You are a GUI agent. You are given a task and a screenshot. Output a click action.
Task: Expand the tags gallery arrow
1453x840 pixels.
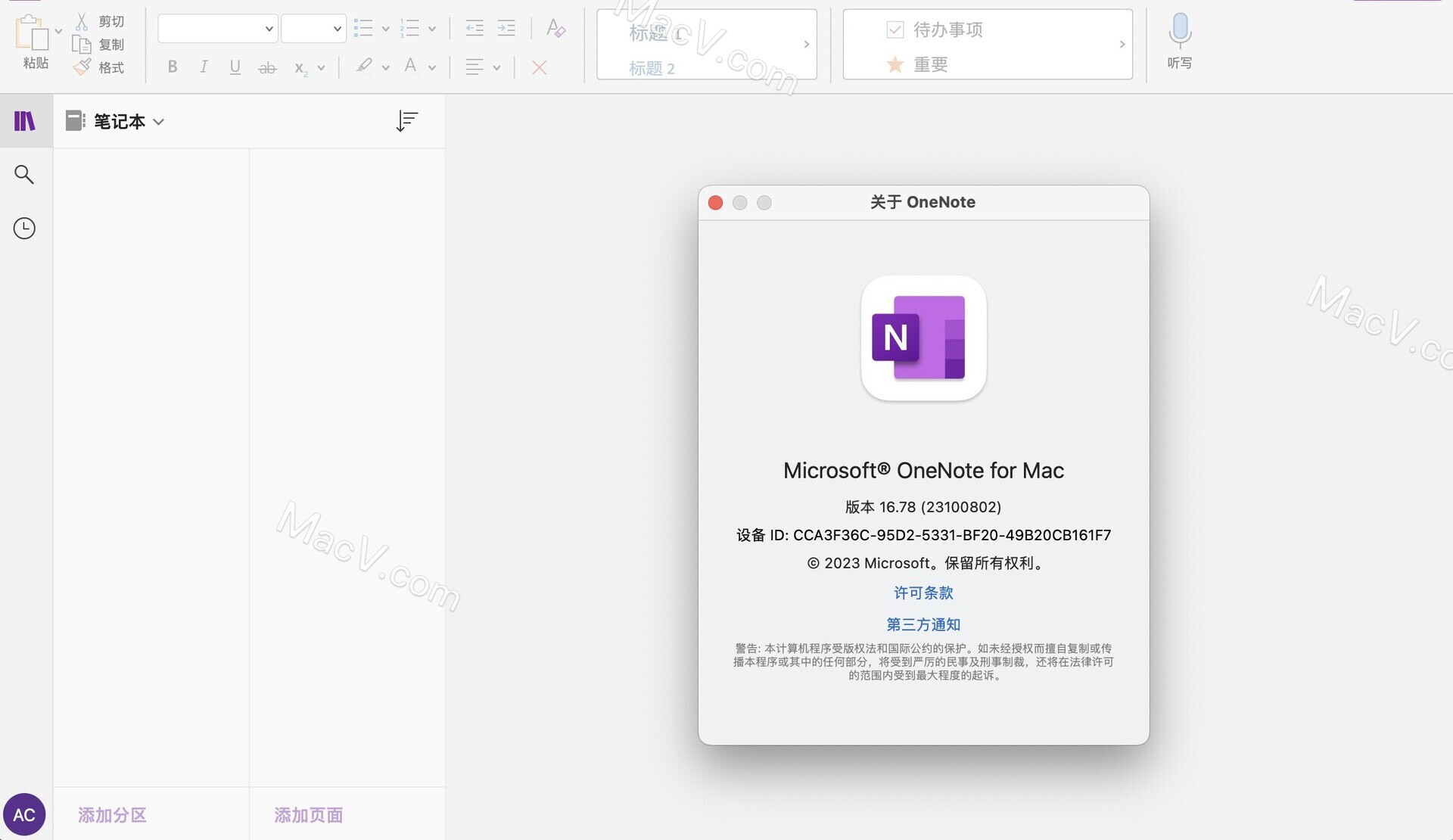coord(1122,44)
